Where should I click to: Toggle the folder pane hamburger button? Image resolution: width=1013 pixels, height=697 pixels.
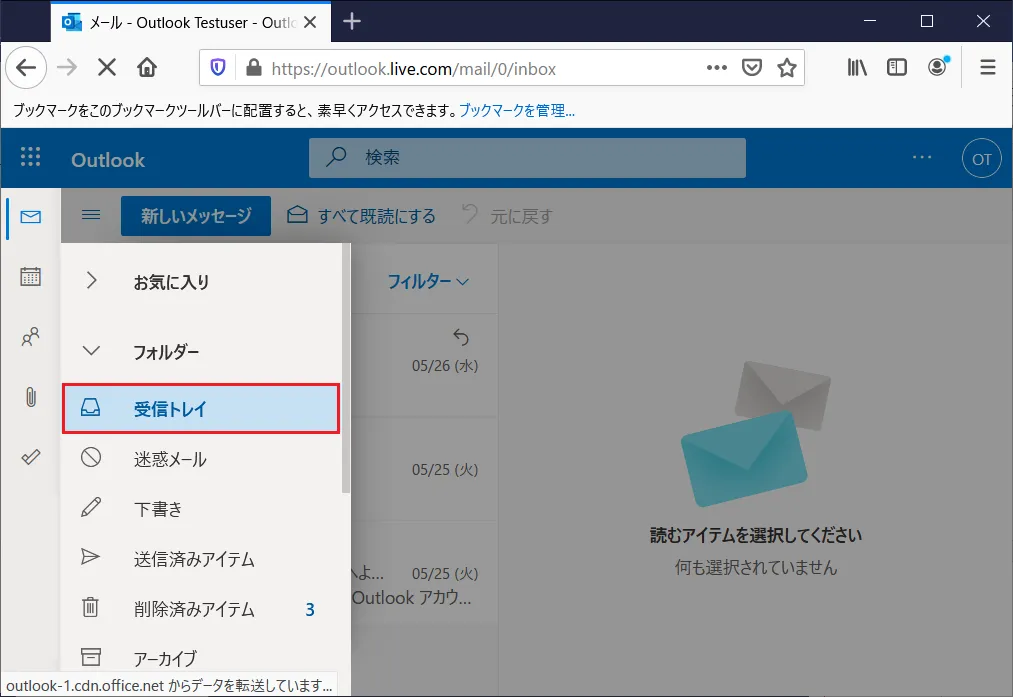91,215
